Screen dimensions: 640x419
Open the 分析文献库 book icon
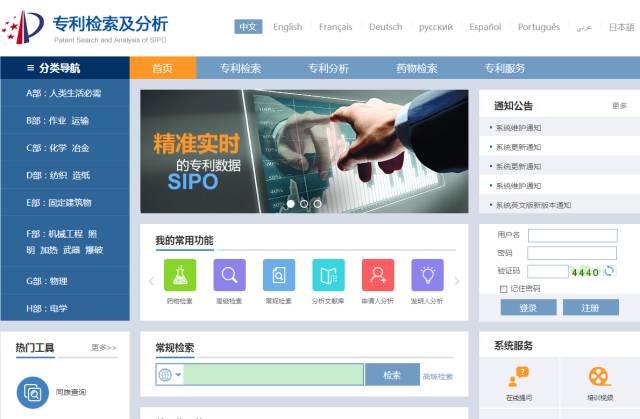[328, 275]
